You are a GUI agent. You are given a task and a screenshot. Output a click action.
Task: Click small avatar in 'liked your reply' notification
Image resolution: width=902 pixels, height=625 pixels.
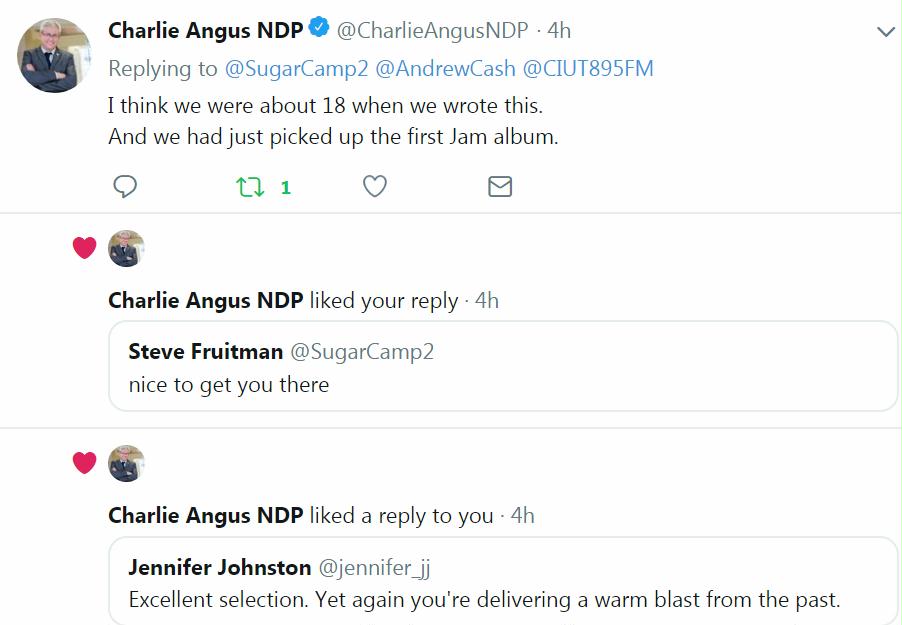tap(126, 248)
